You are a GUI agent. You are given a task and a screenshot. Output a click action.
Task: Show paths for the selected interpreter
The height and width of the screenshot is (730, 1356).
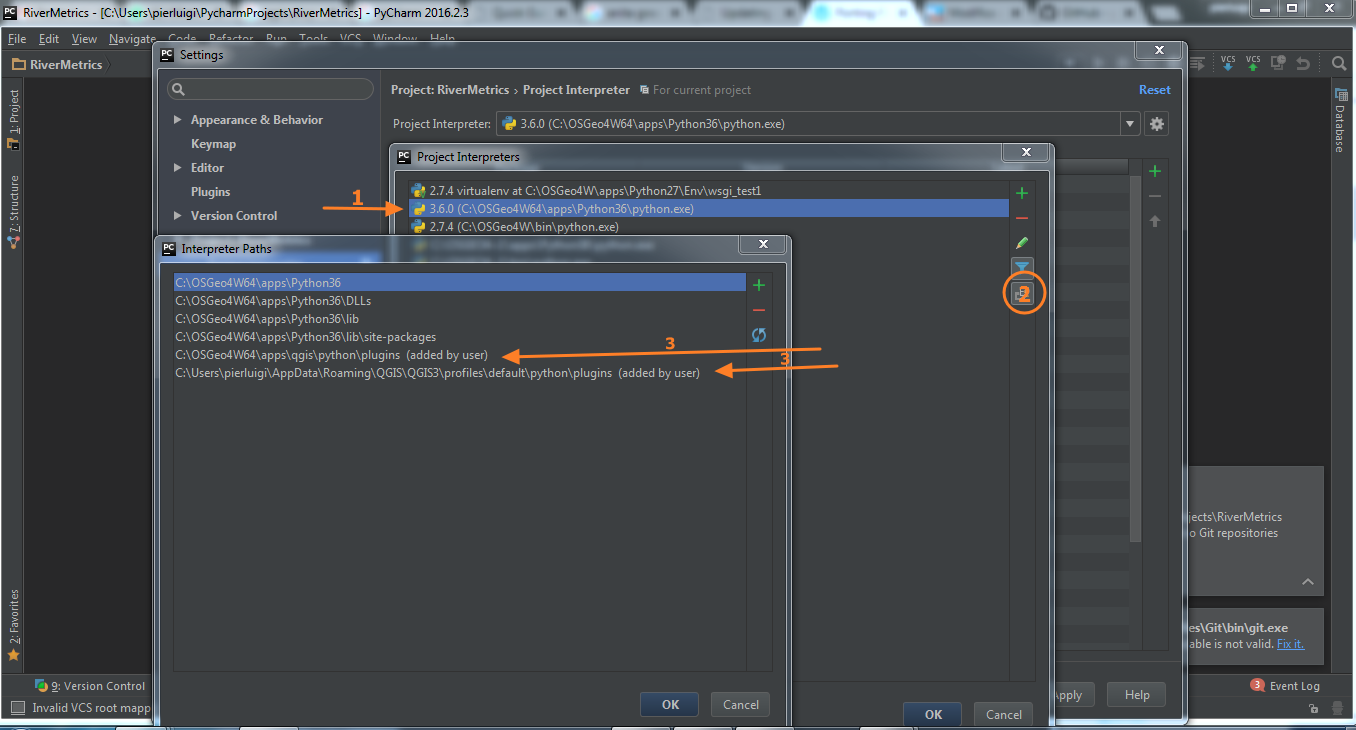(1022, 293)
